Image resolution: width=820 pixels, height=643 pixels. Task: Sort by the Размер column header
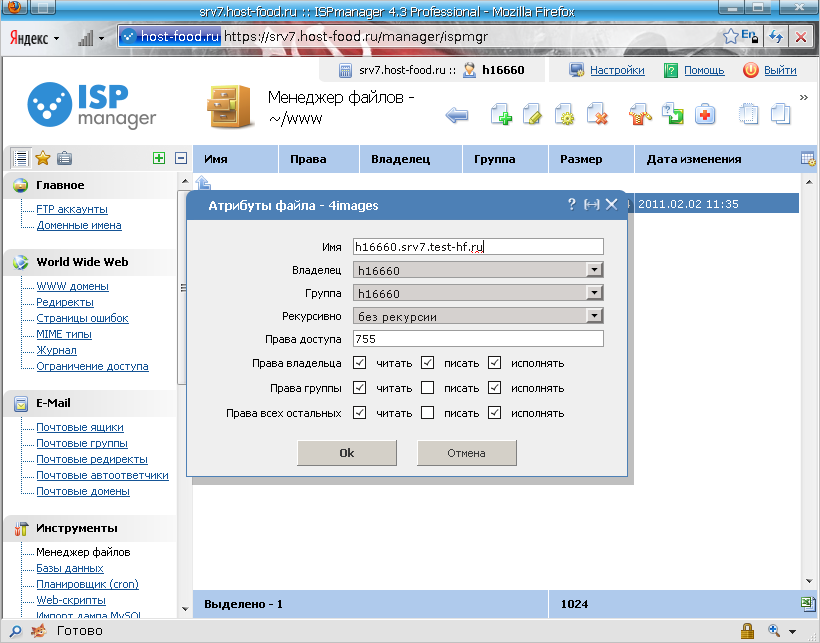[x=591, y=159]
